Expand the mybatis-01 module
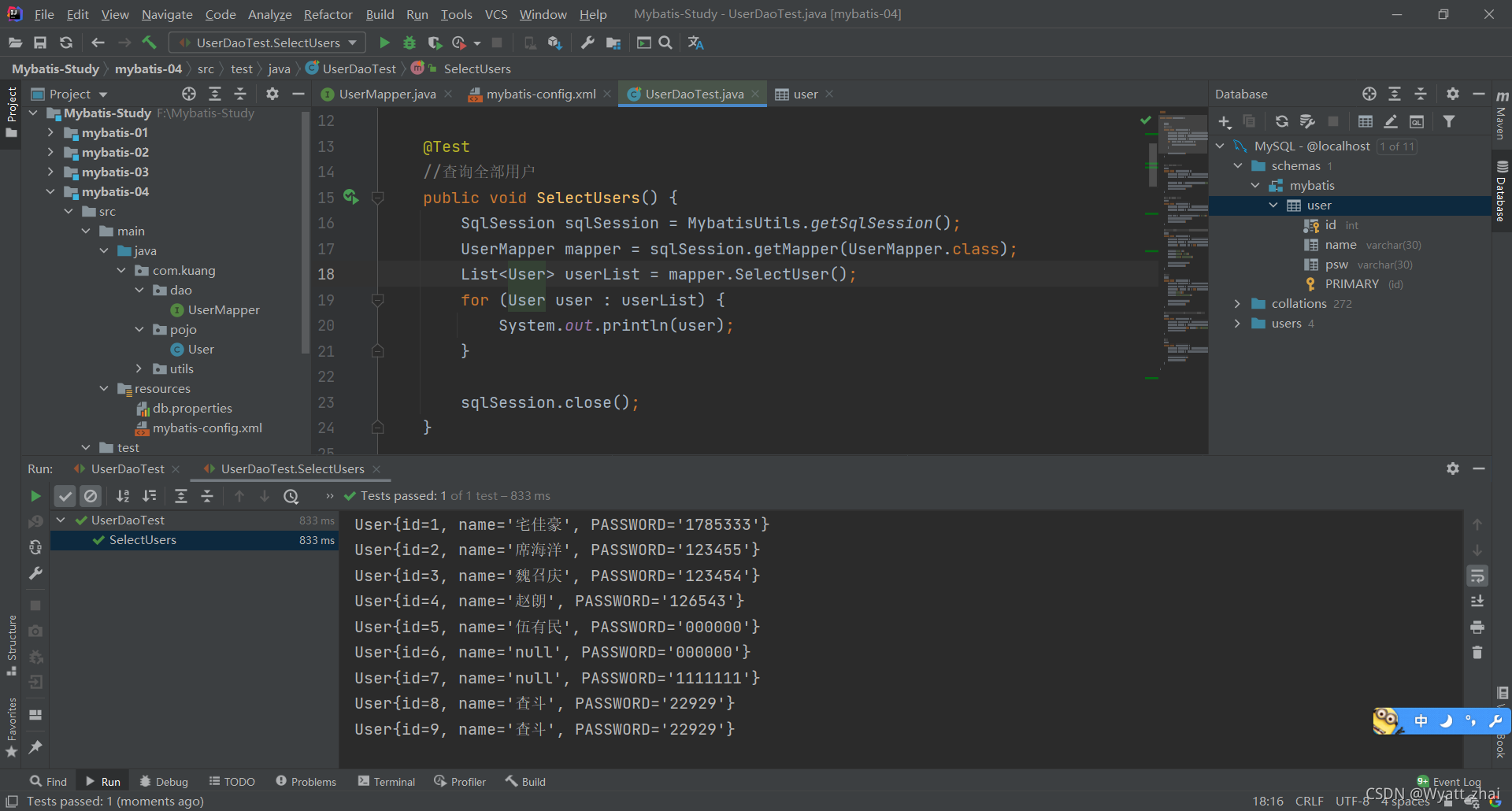 pyautogui.click(x=50, y=132)
